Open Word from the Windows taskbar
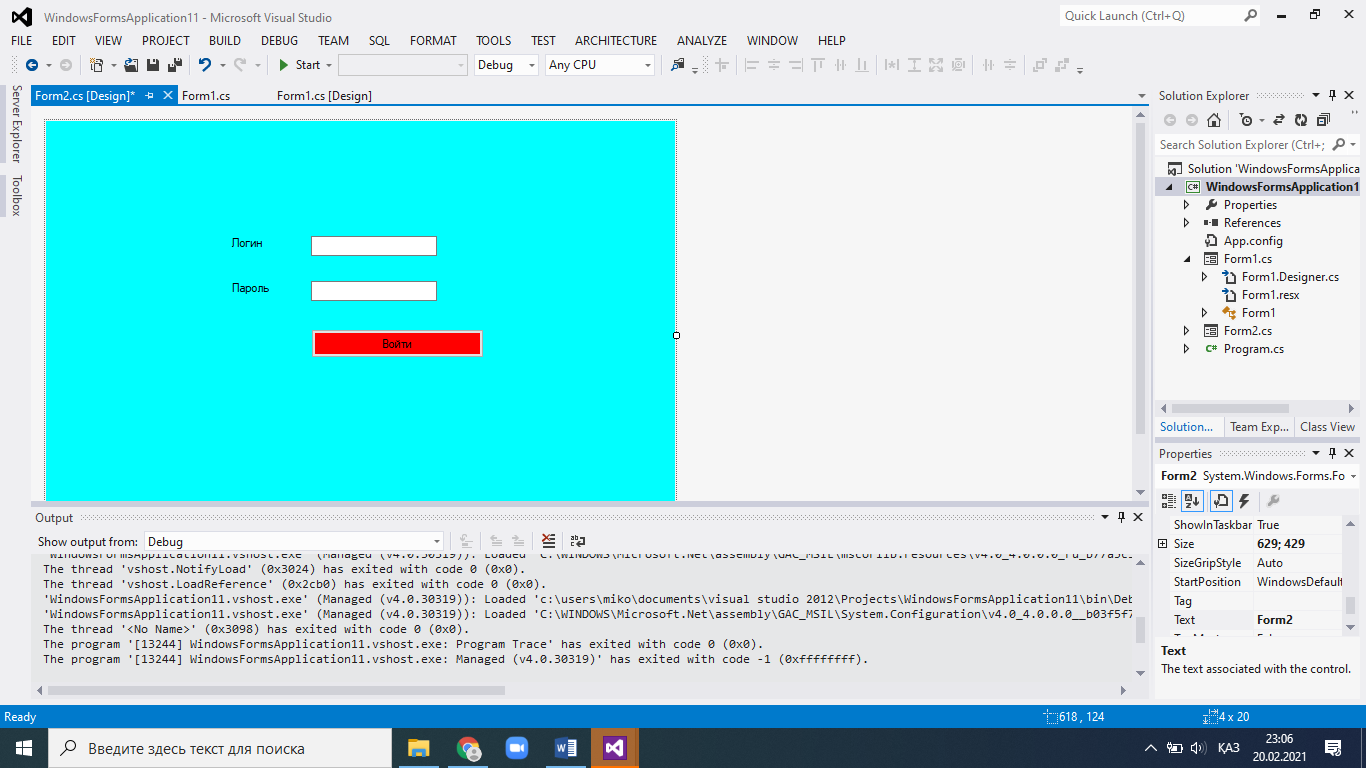This screenshot has height=768, width=1366. point(567,748)
